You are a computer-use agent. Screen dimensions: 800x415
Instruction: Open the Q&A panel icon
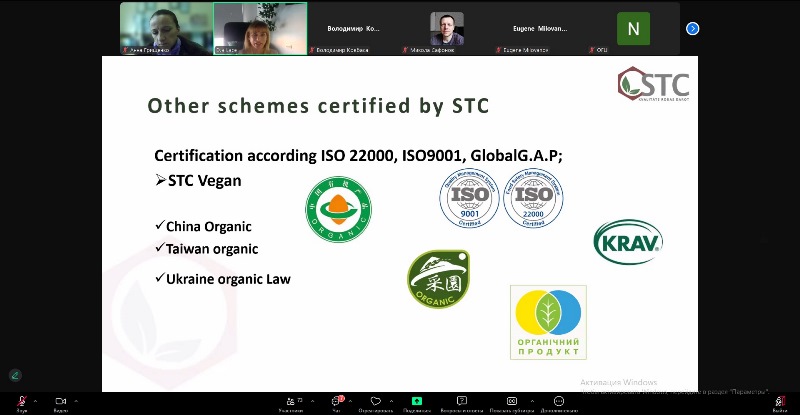462,401
